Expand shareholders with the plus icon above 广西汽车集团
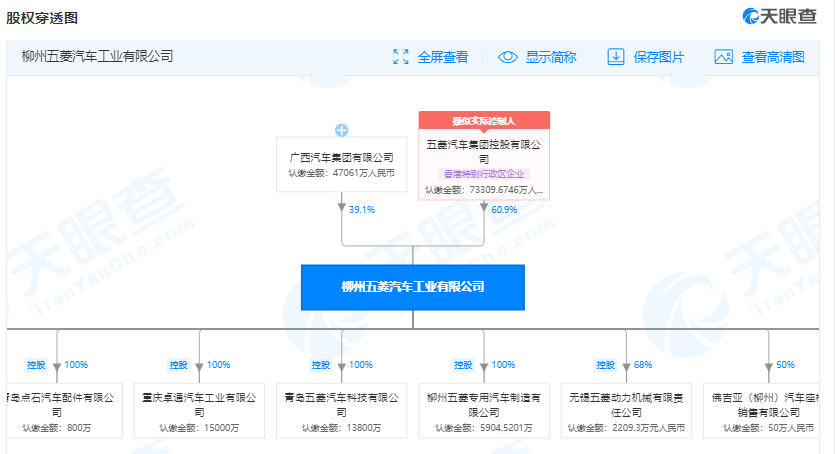This screenshot has width=835, height=454. point(341,130)
